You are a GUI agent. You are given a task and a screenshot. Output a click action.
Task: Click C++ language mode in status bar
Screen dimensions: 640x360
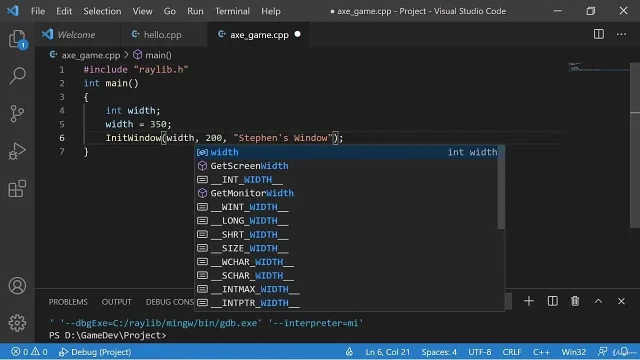coord(541,352)
